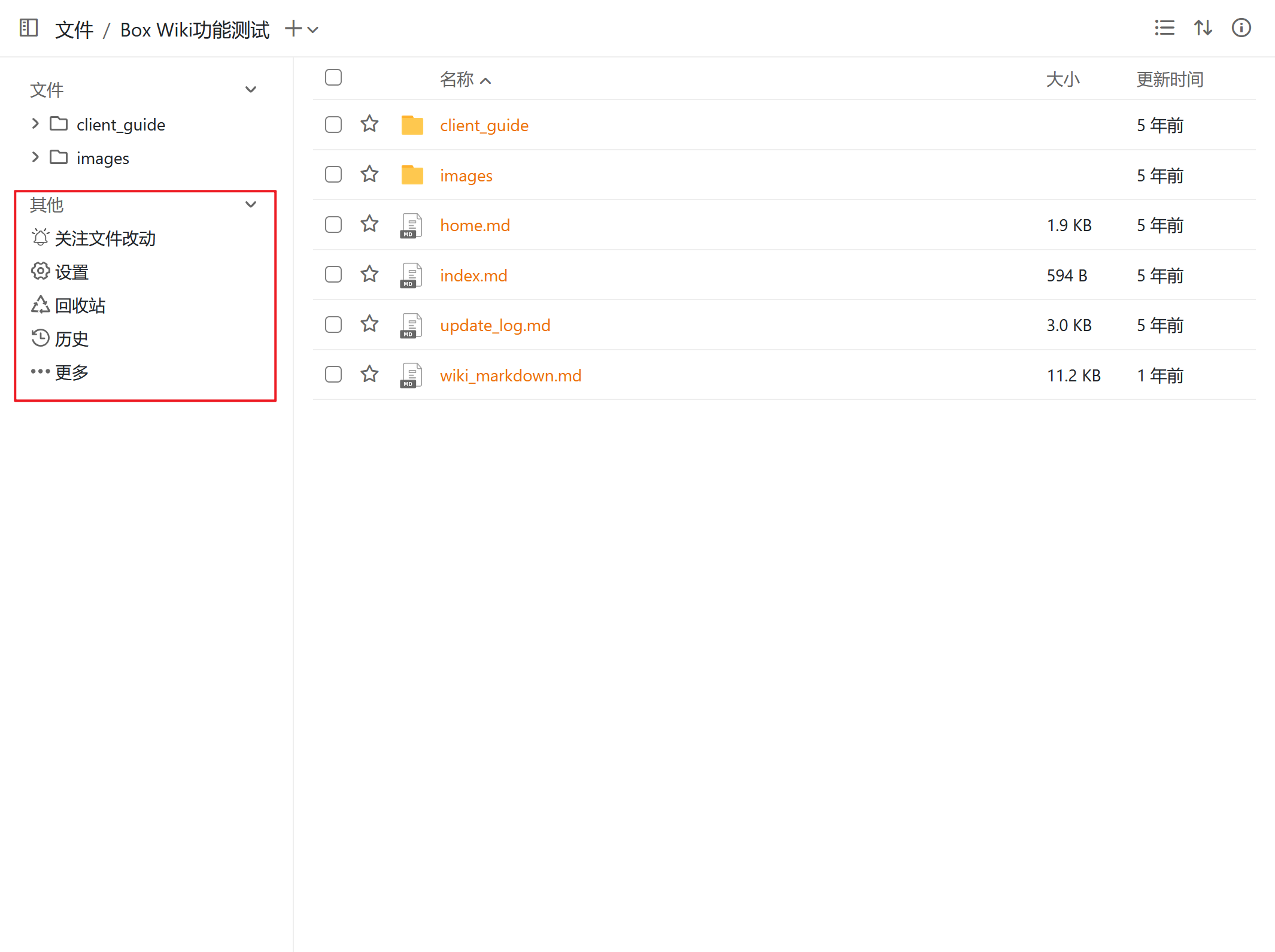Sort by the 名称 column header
1275x952 pixels.
tap(457, 79)
